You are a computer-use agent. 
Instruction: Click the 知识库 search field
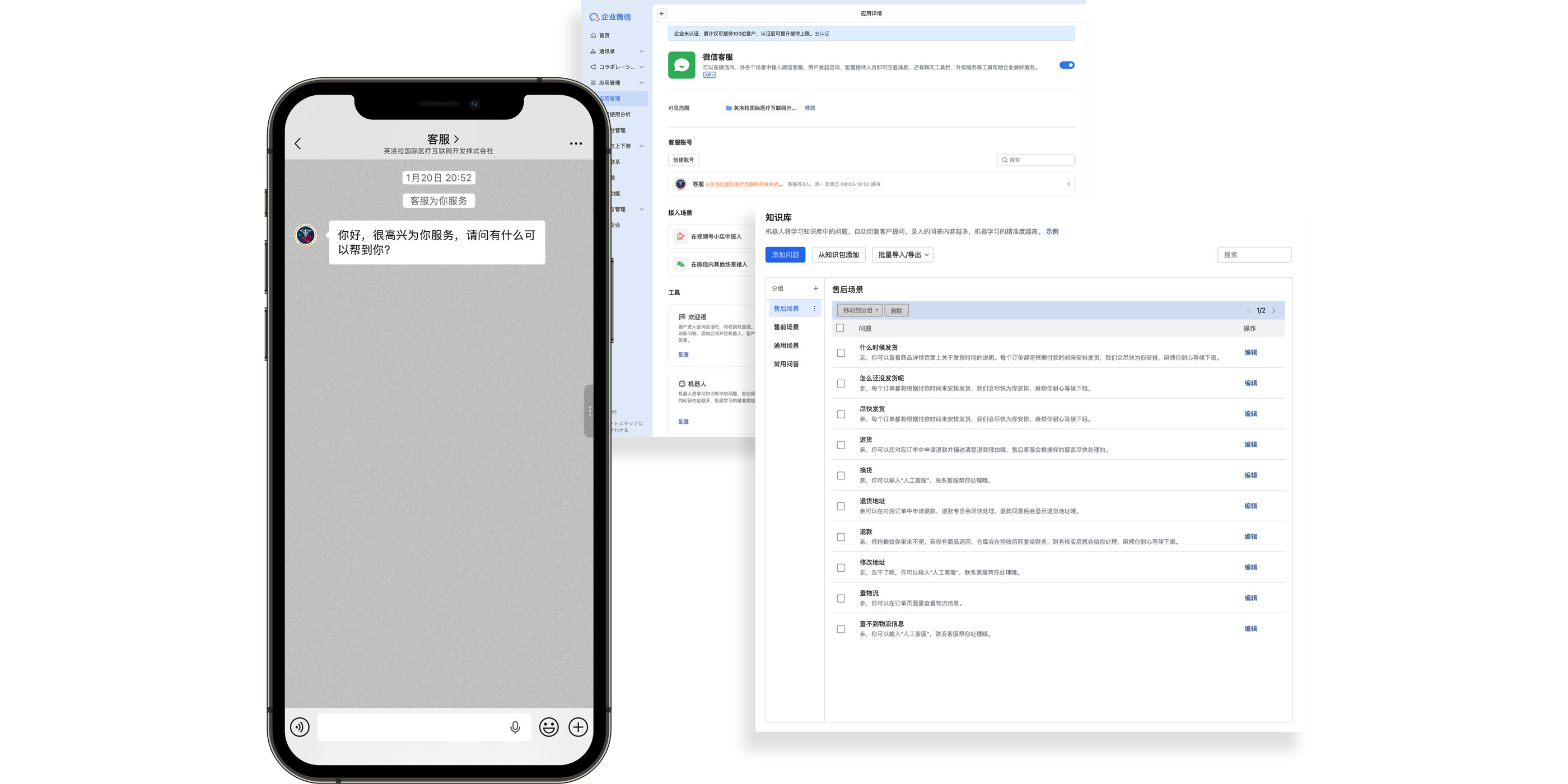(1254, 255)
